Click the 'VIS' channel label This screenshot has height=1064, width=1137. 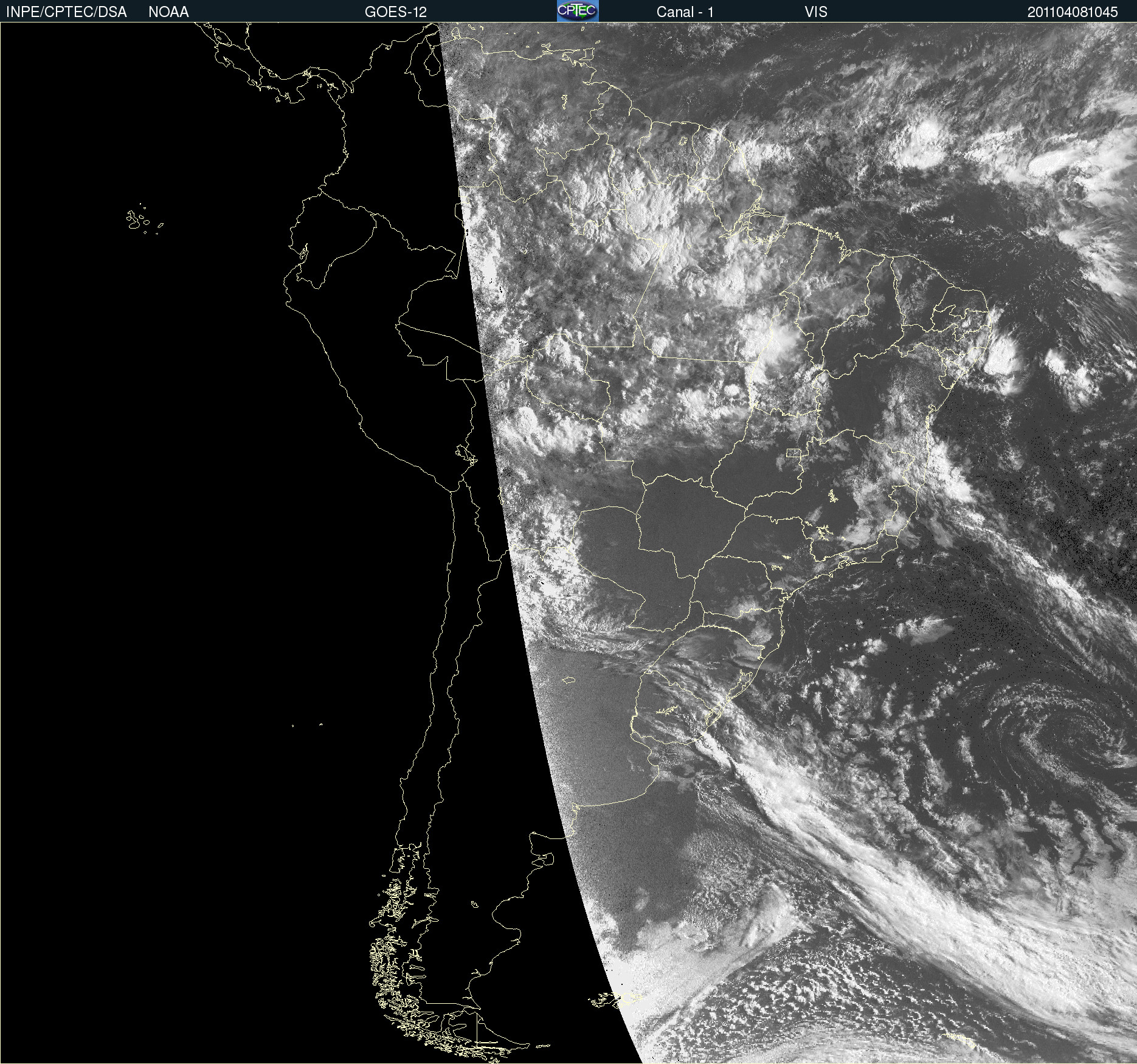(816, 12)
